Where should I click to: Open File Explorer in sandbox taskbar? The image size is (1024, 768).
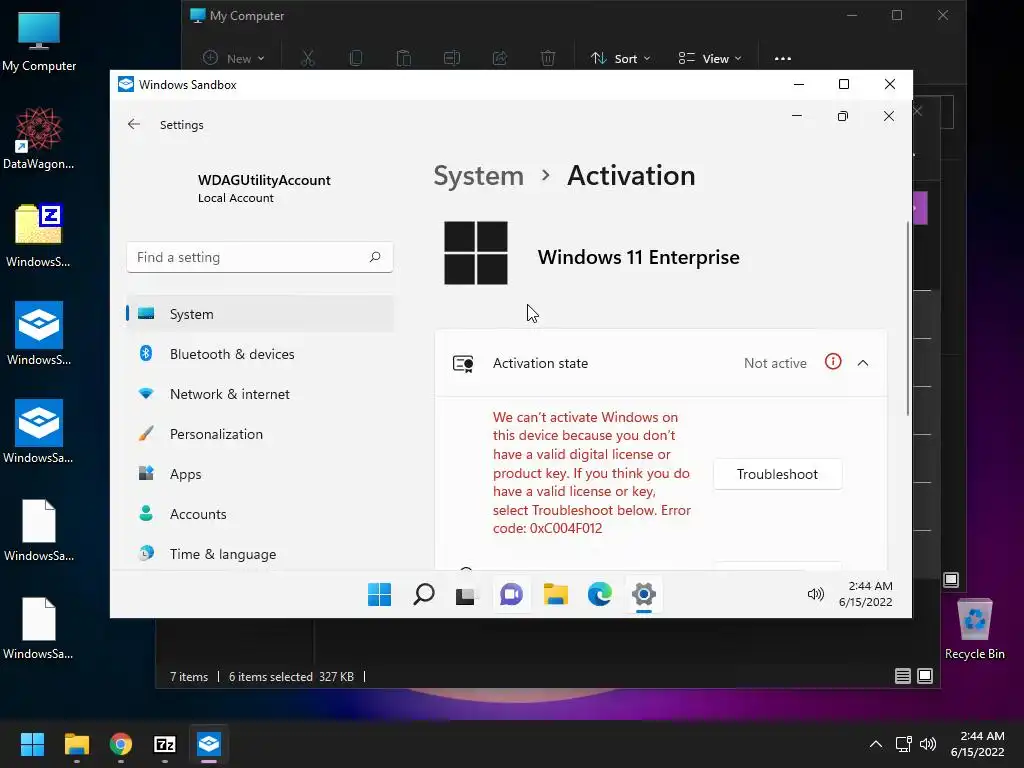tap(556, 594)
